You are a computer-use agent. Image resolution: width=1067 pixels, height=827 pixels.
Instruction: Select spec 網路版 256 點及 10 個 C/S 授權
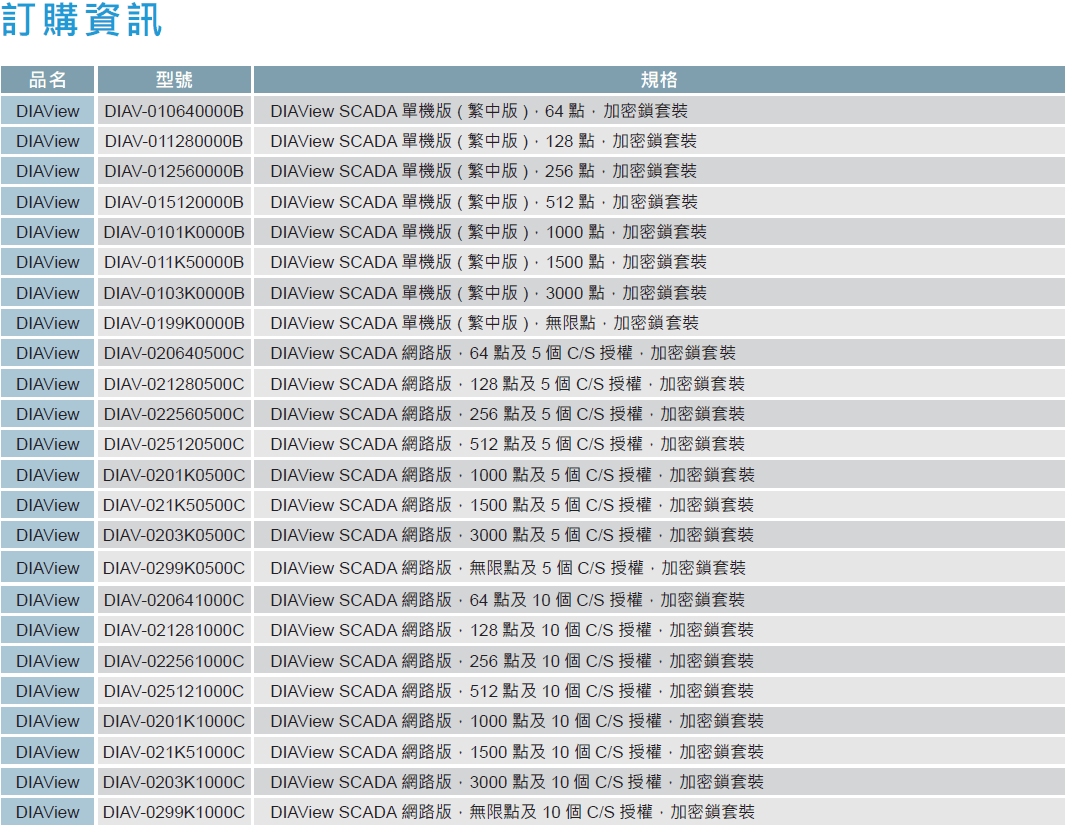(x=512, y=661)
